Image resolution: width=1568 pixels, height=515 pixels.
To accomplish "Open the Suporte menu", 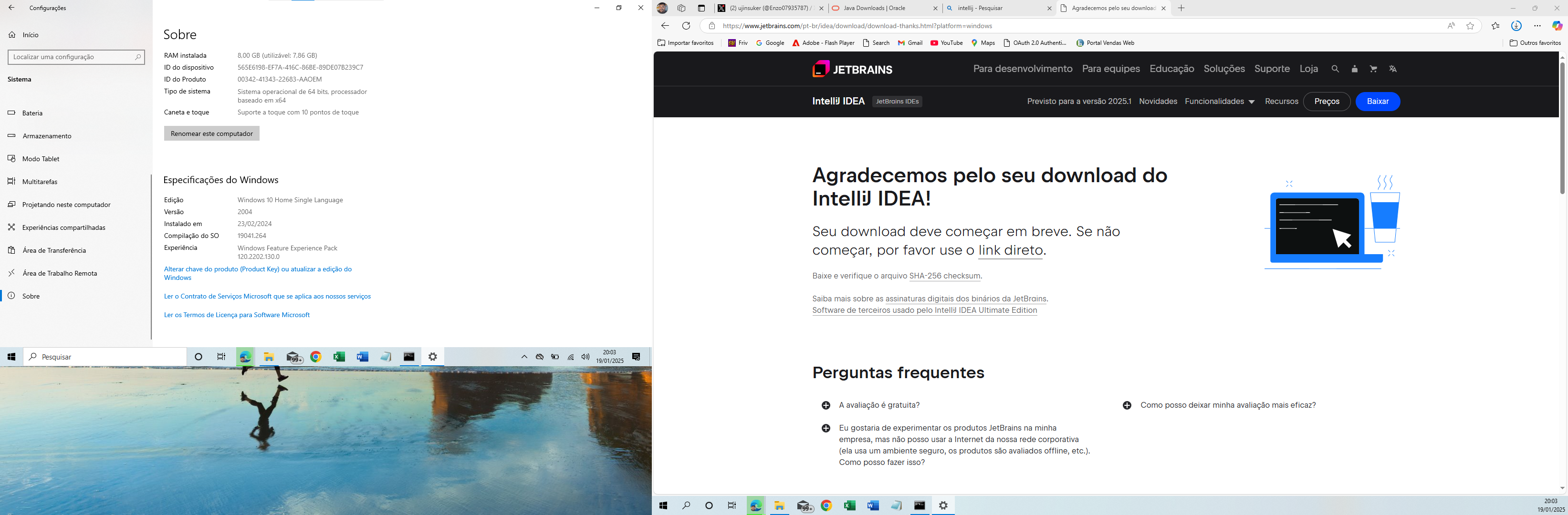I will click(1272, 69).
